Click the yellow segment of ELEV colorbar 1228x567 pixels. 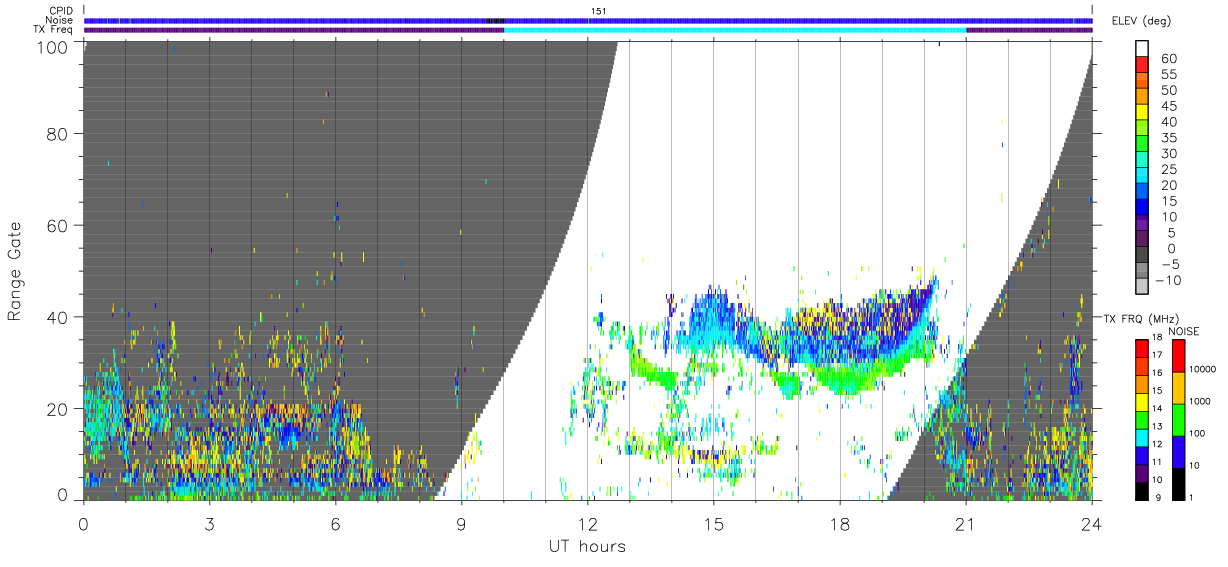point(1142,114)
